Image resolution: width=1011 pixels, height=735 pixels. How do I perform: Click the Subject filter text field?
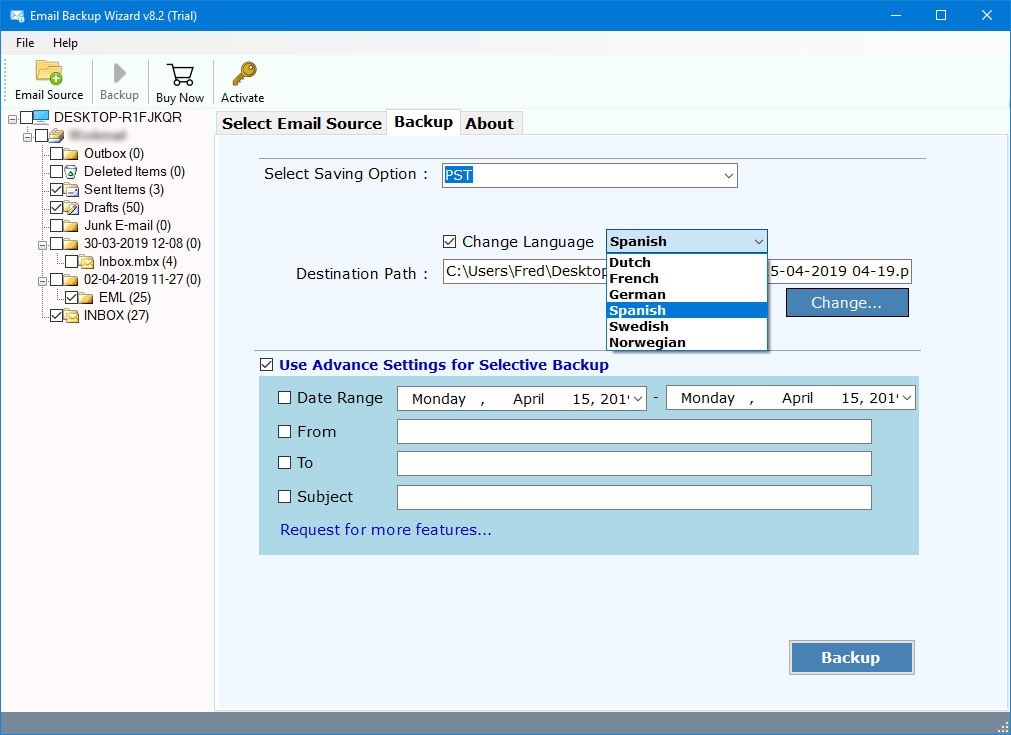coord(634,497)
